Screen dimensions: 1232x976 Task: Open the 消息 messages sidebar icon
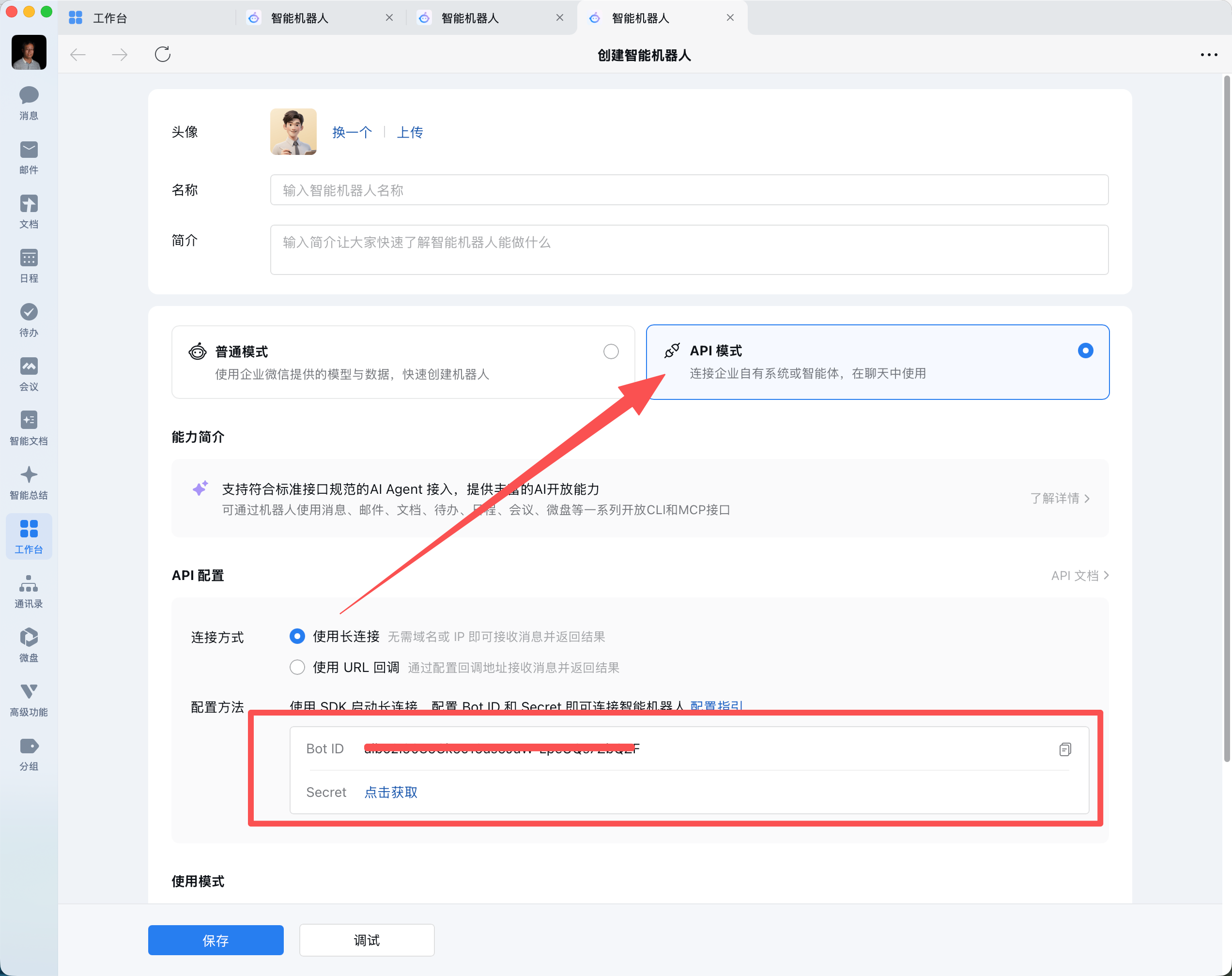point(29,103)
